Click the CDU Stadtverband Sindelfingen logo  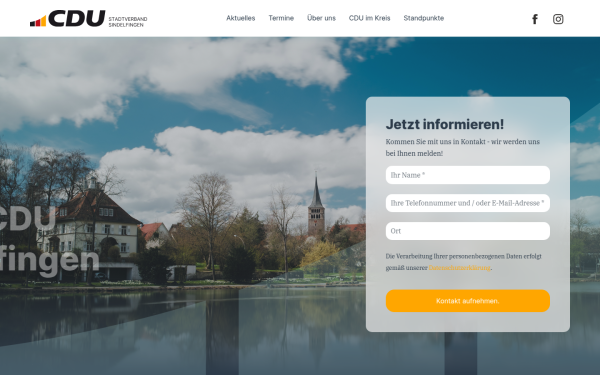tap(88, 19)
